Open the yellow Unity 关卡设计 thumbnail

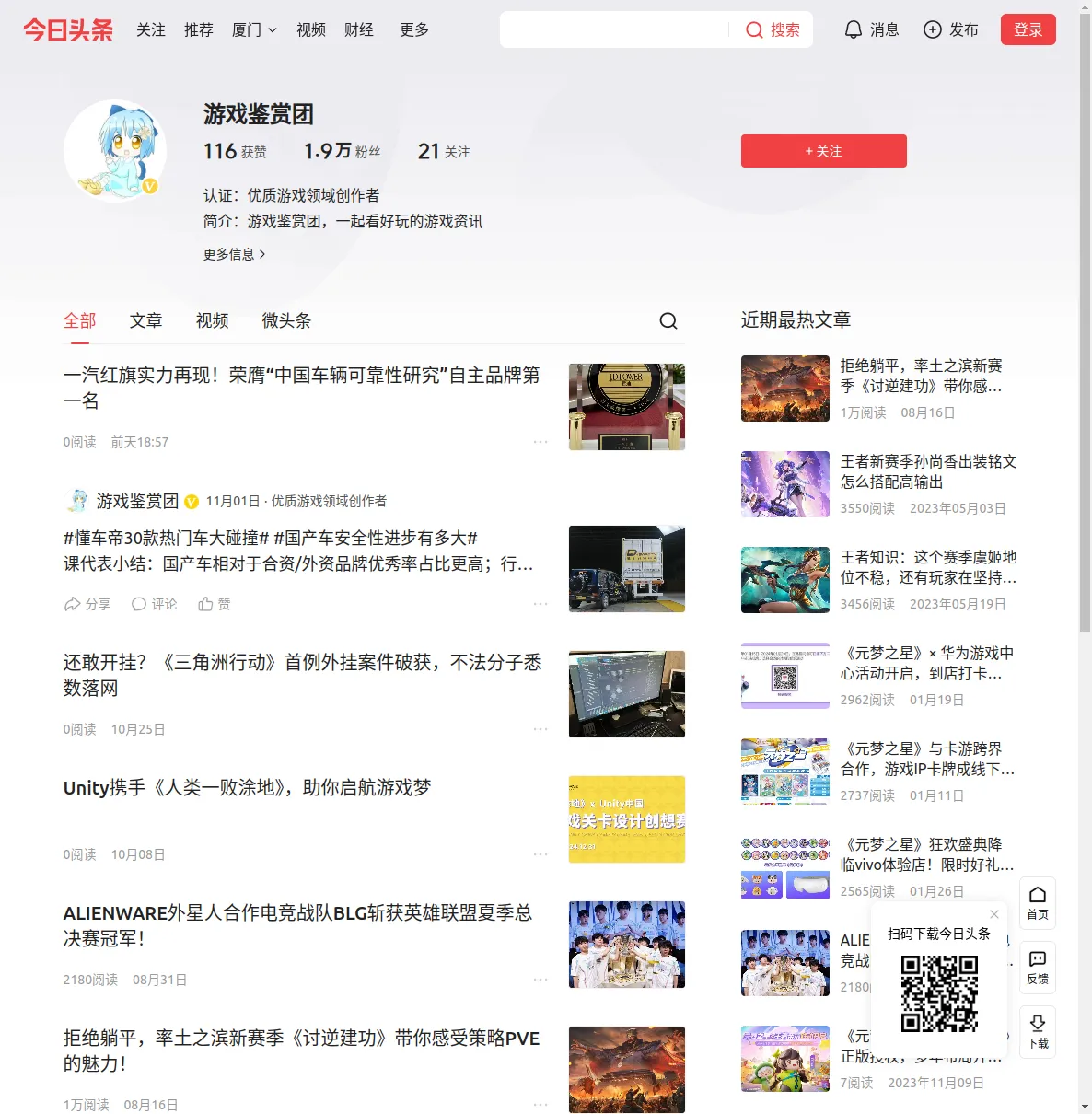(627, 819)
